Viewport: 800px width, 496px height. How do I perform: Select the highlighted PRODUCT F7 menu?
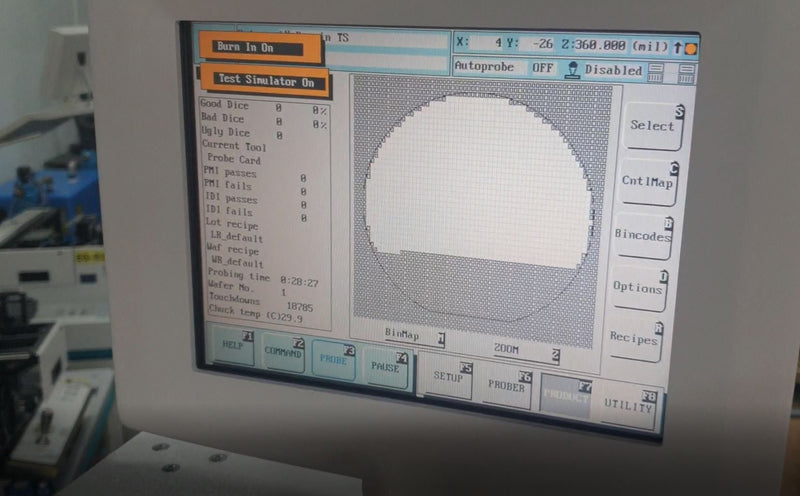[566, 395]
